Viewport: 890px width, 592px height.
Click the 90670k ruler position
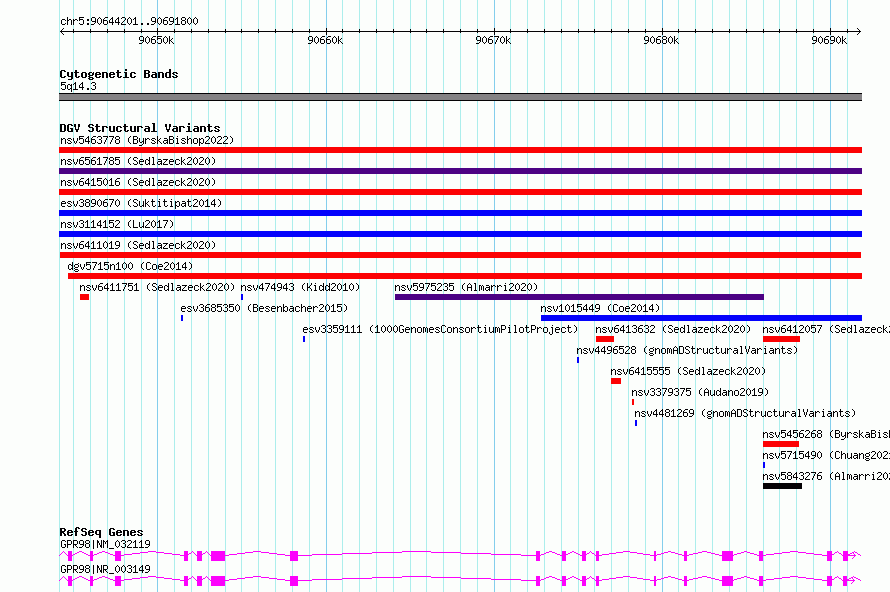(x=493, y=40)
